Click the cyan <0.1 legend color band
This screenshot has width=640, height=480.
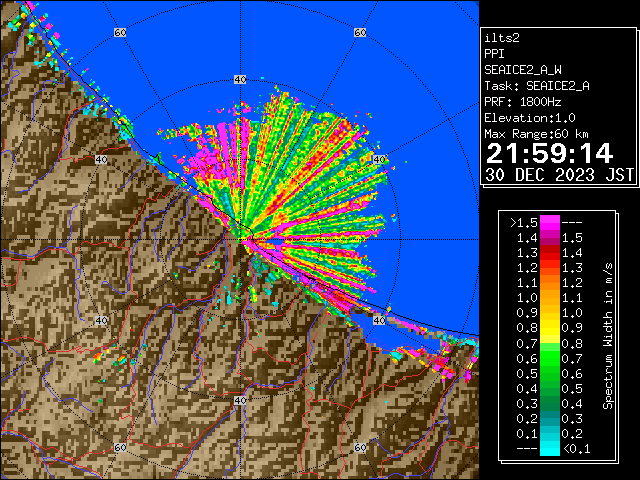point(549,449)
